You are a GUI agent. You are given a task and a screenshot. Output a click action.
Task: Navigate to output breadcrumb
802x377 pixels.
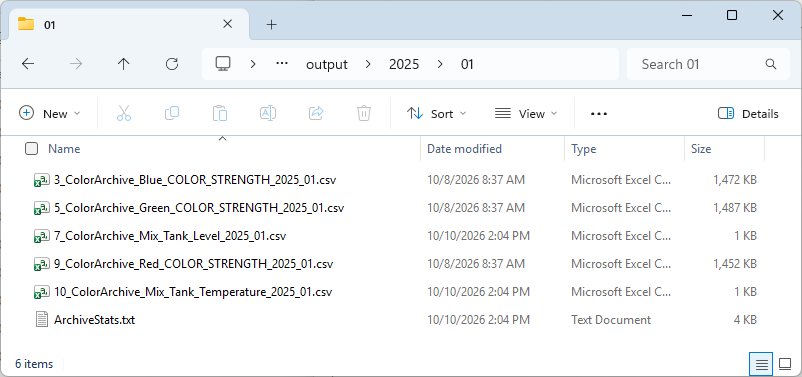(x=327, y=64)
